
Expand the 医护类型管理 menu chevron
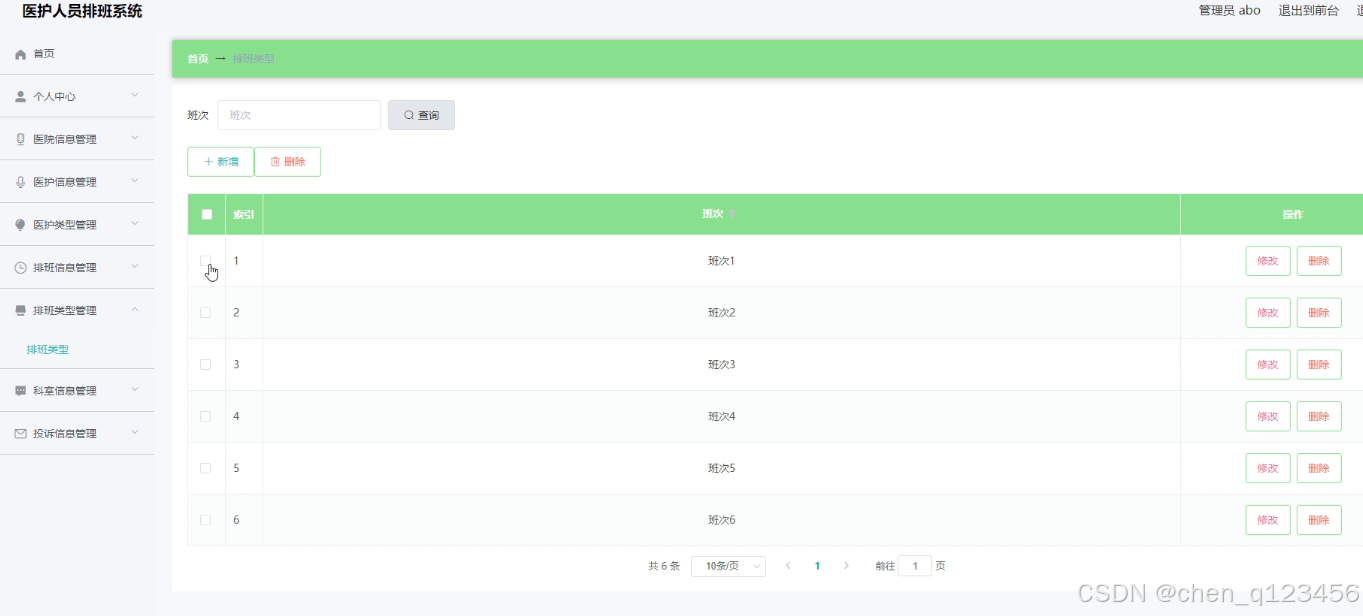135,224
